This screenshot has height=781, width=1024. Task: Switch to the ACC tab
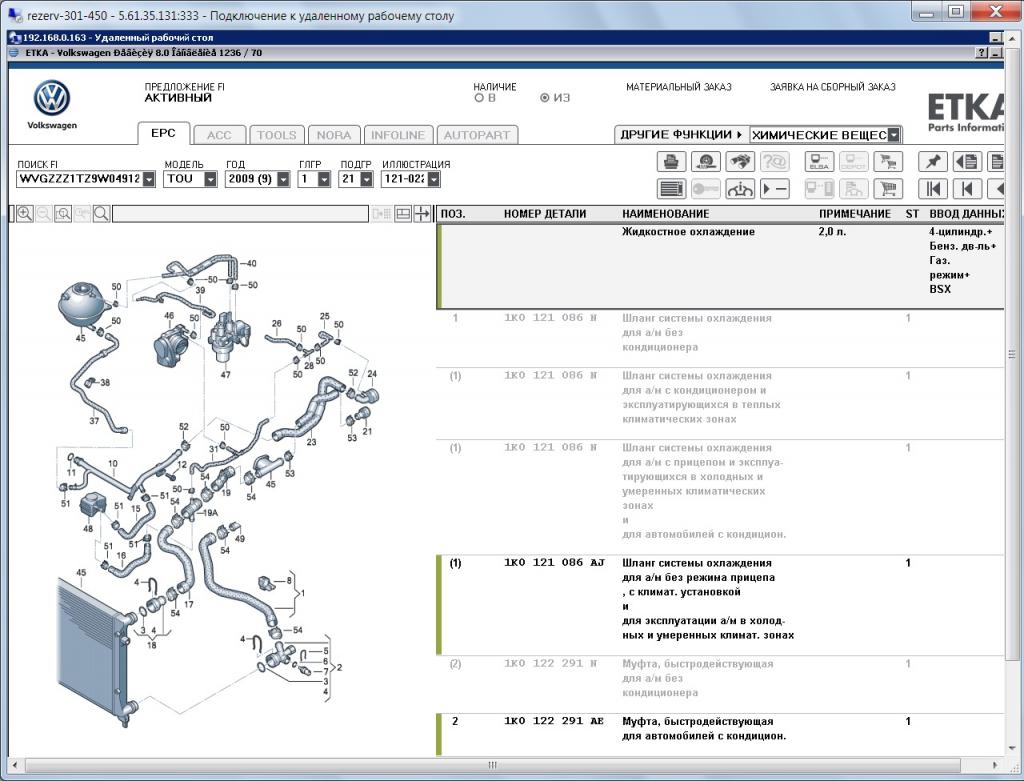point(219,135)
